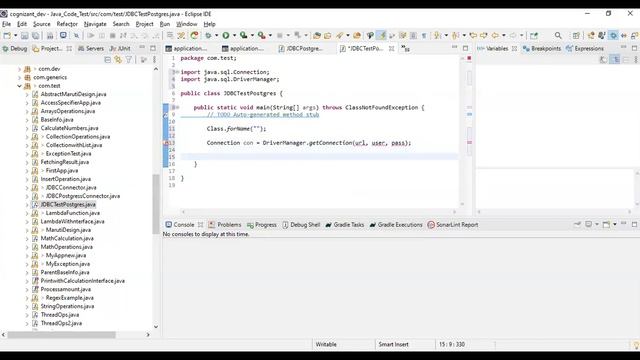
Task: Click the Resume debug toolbar icon
Action: pyautogui.click(x=91, y=36)
